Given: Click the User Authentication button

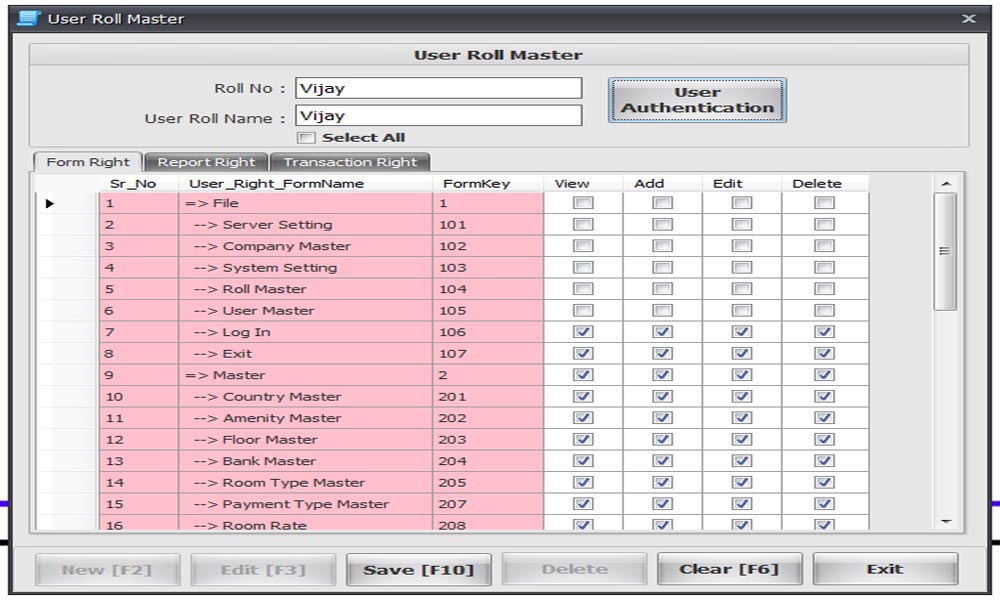Looking at the screenshot, I should click(697, 100).
